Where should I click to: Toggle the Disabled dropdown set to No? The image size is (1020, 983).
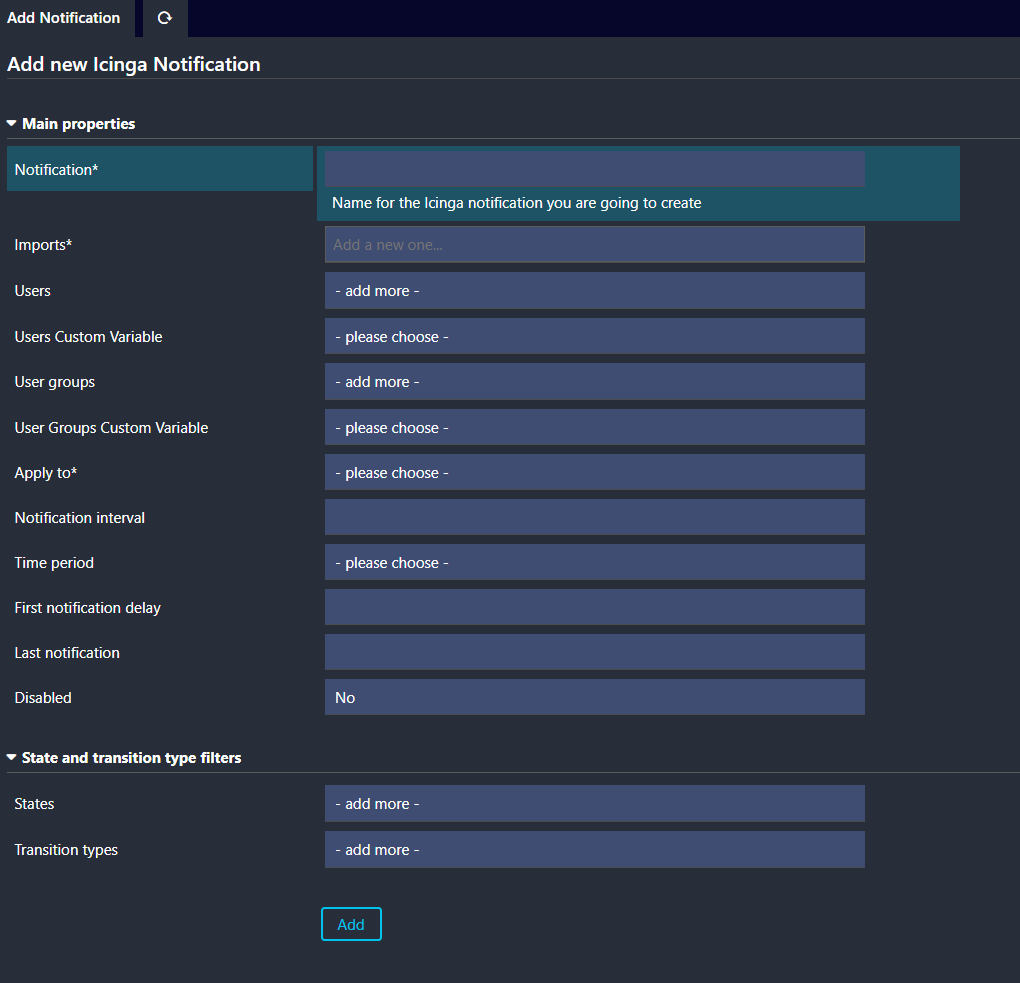(594, 698)
